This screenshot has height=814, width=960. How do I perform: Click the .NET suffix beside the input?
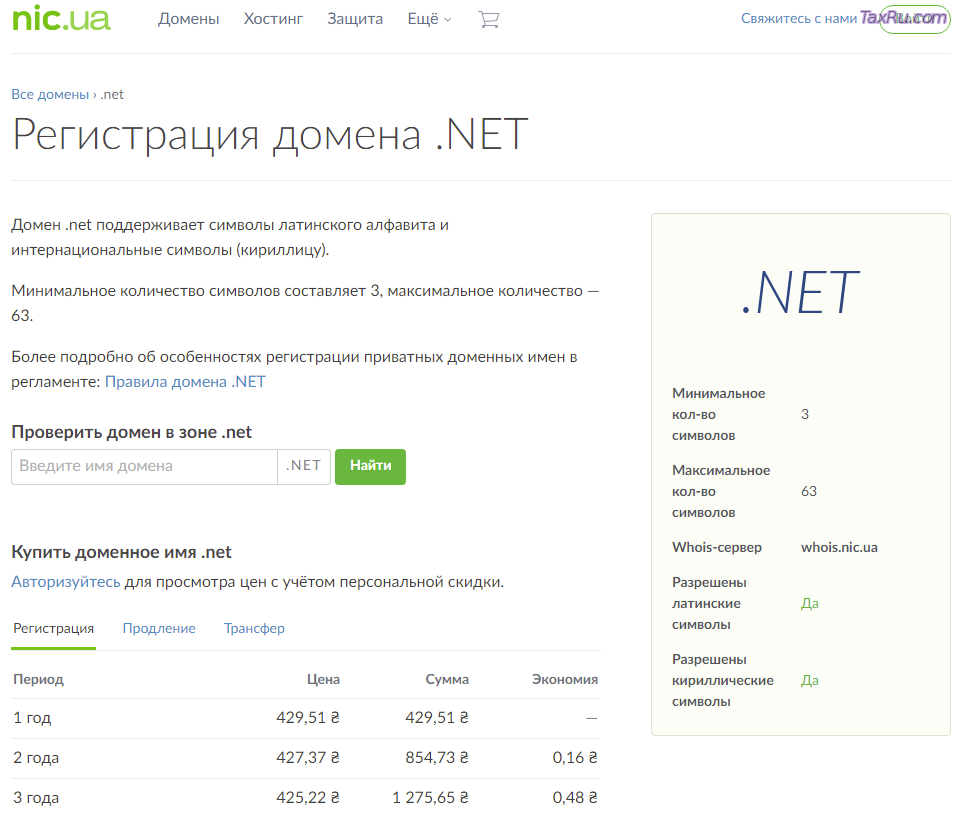[304, 466]
